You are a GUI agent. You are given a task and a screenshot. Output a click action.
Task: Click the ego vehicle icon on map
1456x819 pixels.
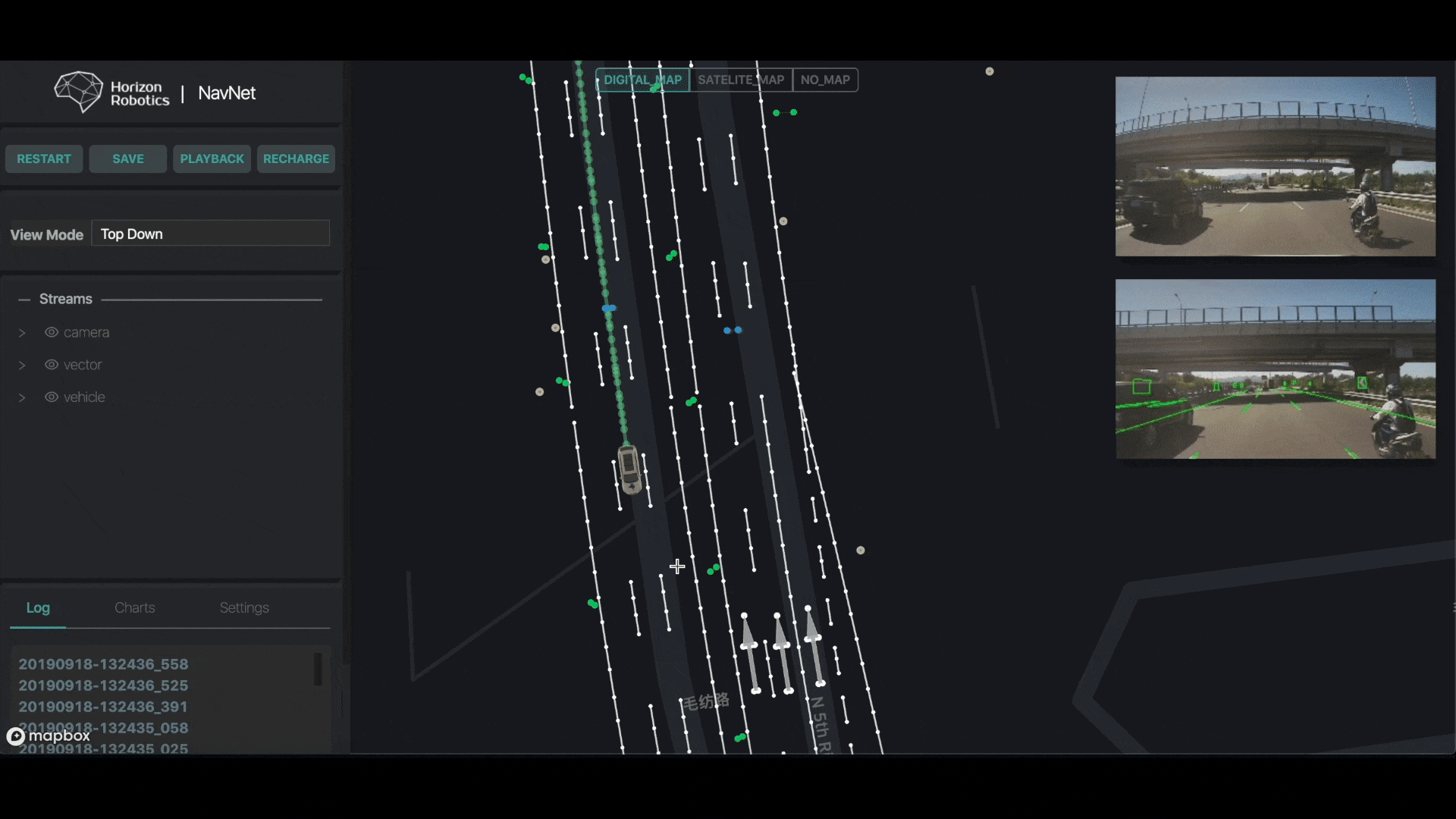pos(629,469)
